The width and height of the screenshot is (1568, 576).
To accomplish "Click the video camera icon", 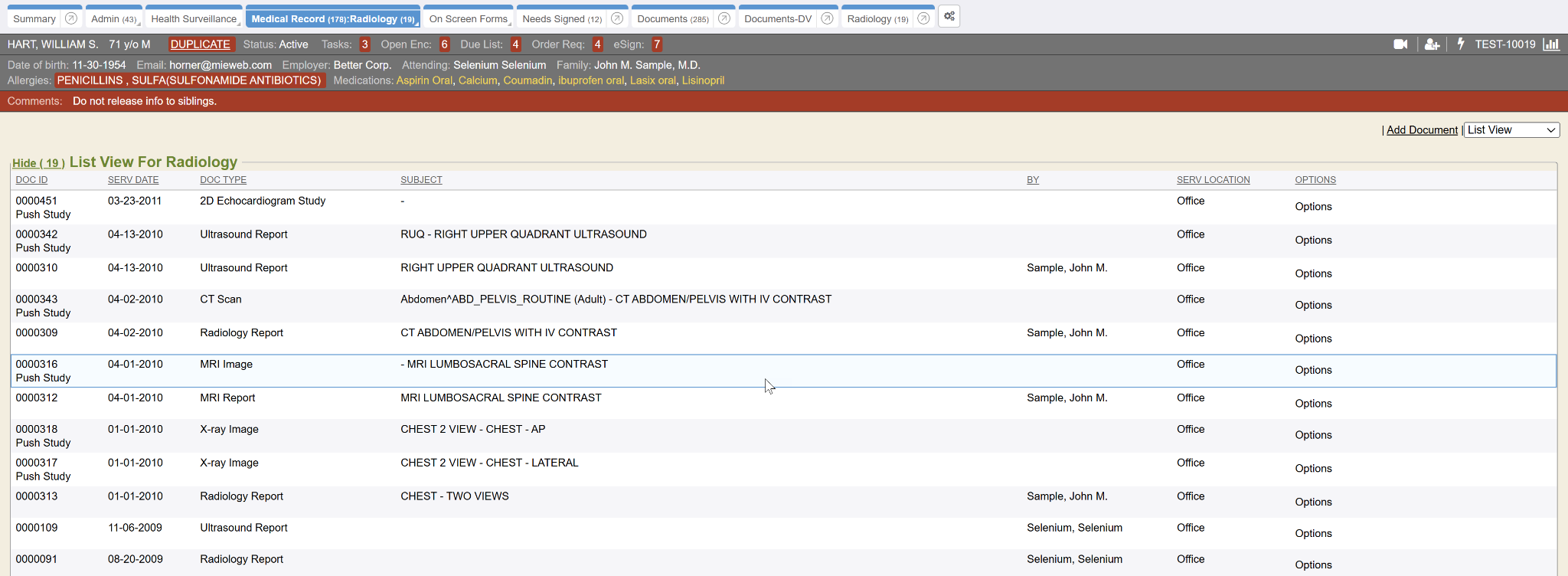I will coord(1400,44).
